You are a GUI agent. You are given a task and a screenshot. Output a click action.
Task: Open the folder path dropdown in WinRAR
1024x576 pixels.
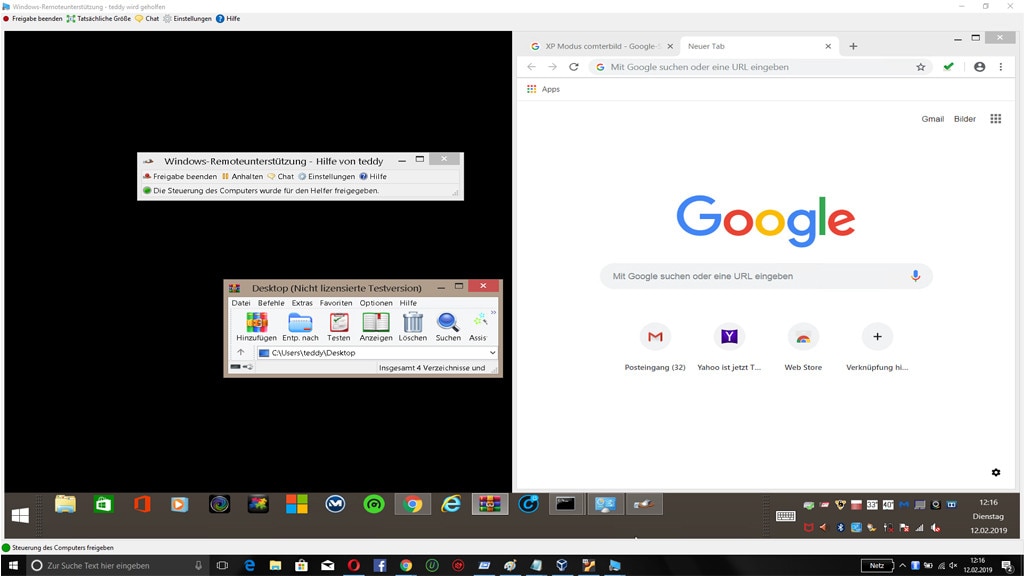tap(493, 351)
